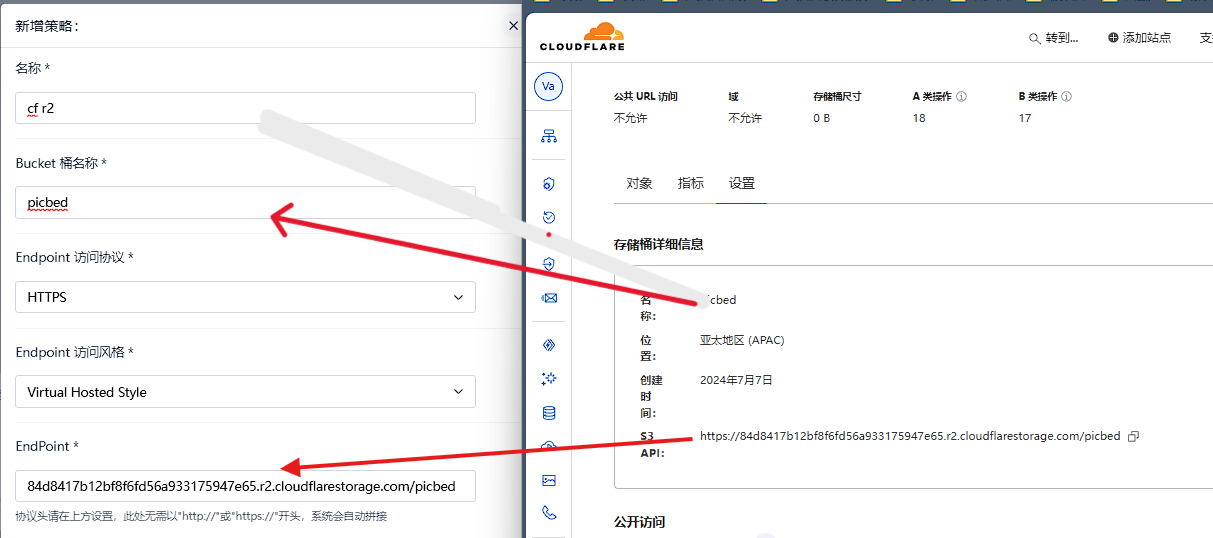Edit the policy name field containing 'cf r2'

(x=245, y=108)
